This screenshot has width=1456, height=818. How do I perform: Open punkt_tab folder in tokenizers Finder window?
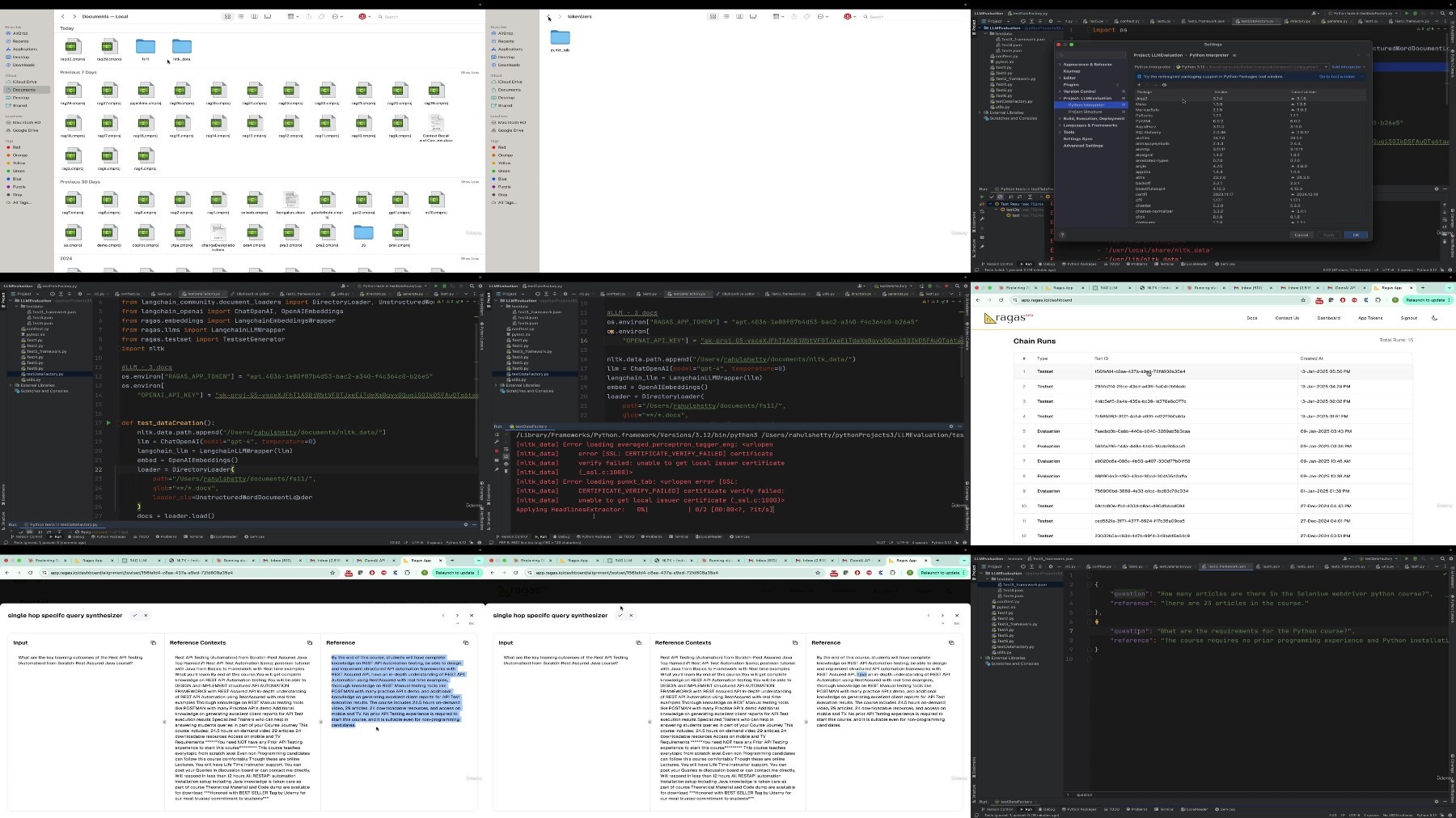coord(560,40)
